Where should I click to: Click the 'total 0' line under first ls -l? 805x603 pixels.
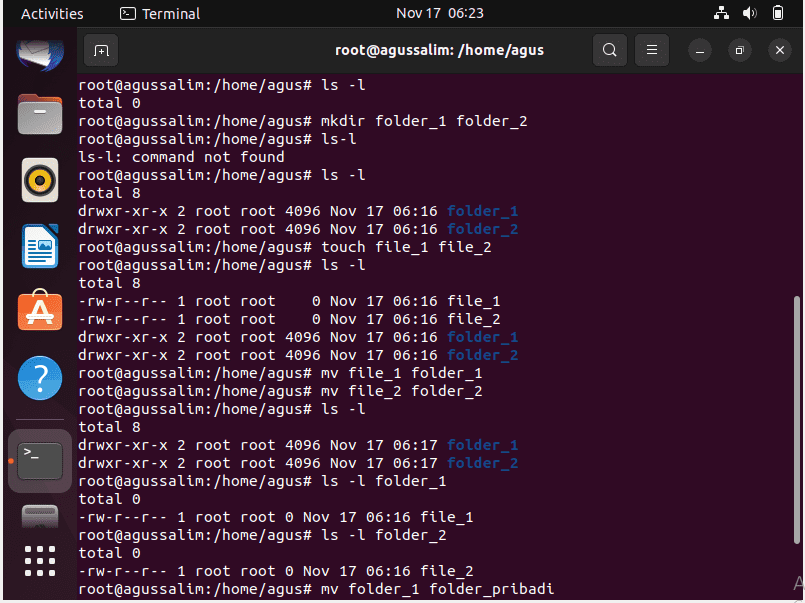[x=109, y=103]
